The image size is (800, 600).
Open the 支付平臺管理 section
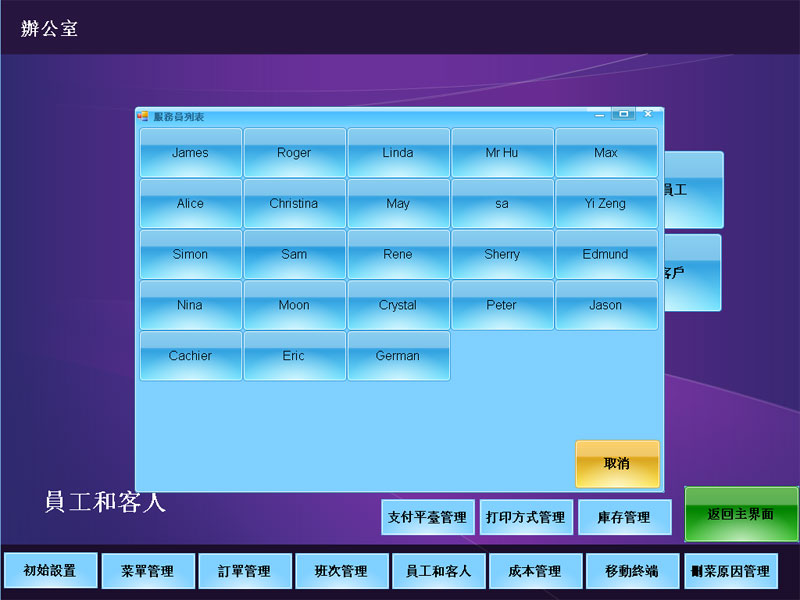point(427,517)
